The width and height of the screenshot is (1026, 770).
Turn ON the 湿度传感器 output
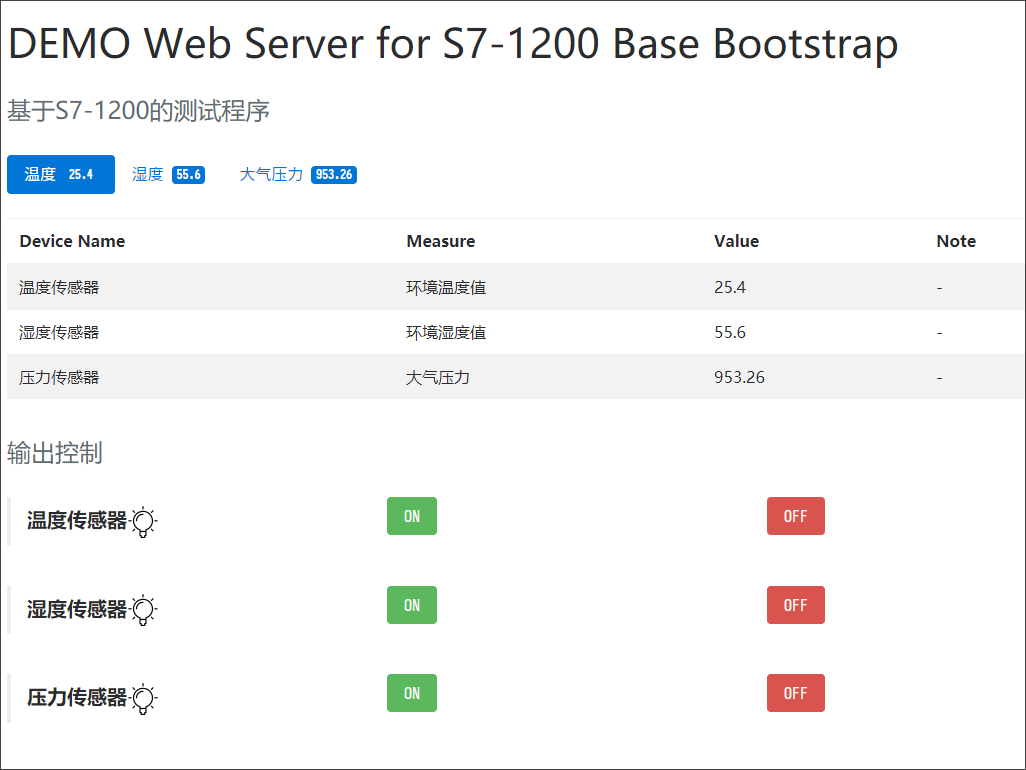(x=412, y=605)
